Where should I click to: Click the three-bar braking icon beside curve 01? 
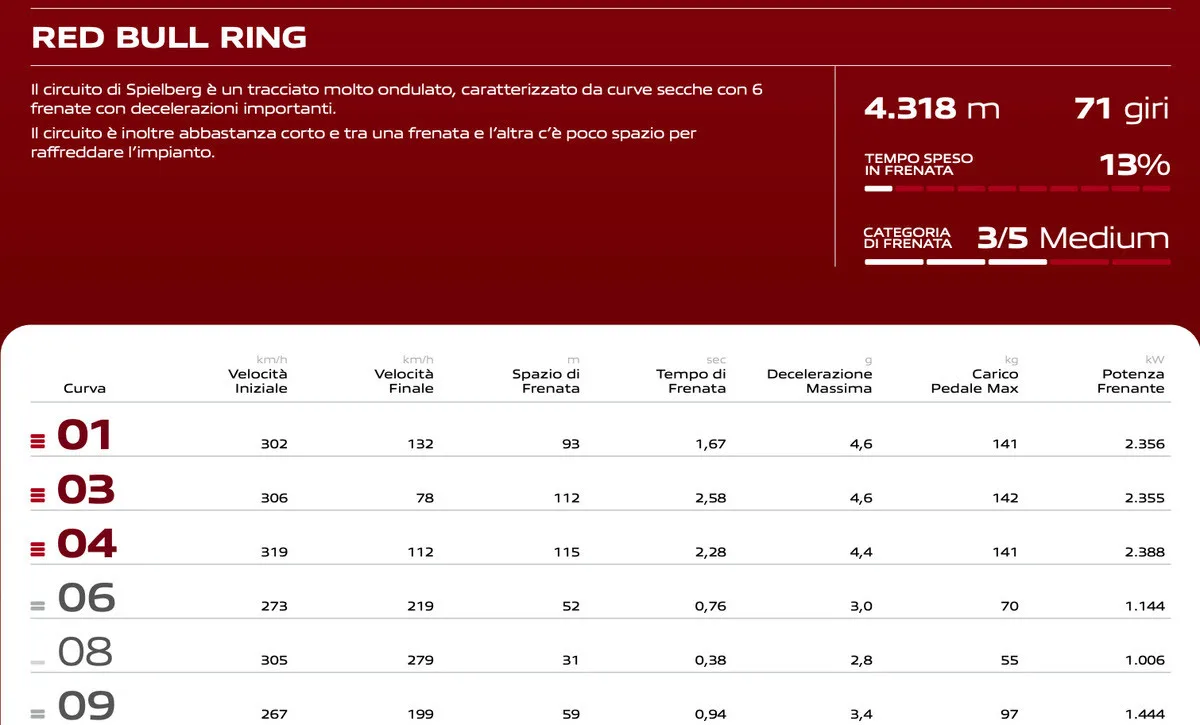pos(38,439)
